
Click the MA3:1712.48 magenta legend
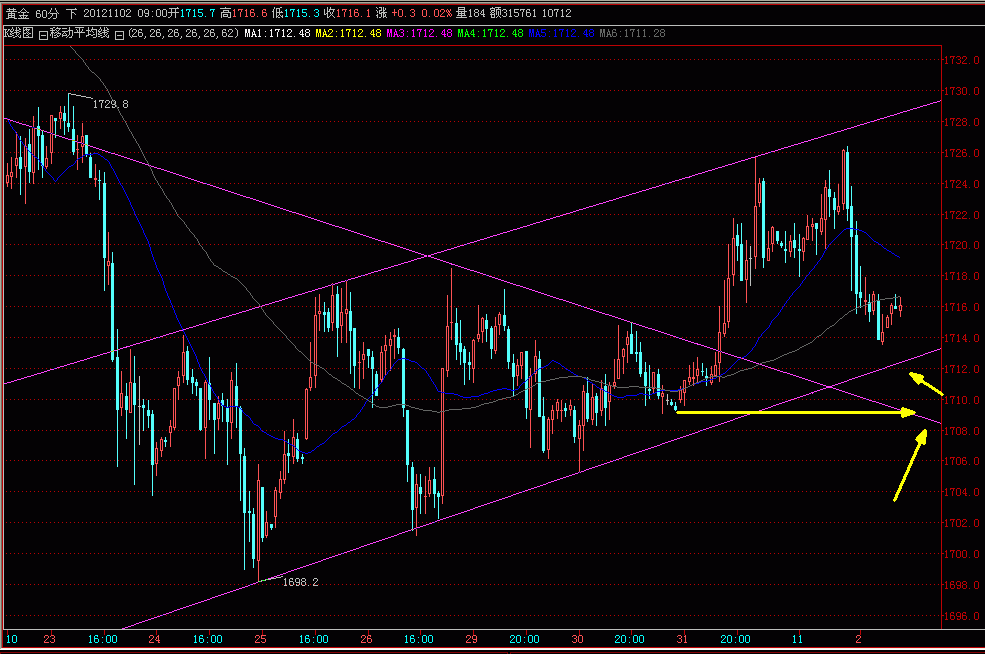pyautogui.click(x=419, y=33)
